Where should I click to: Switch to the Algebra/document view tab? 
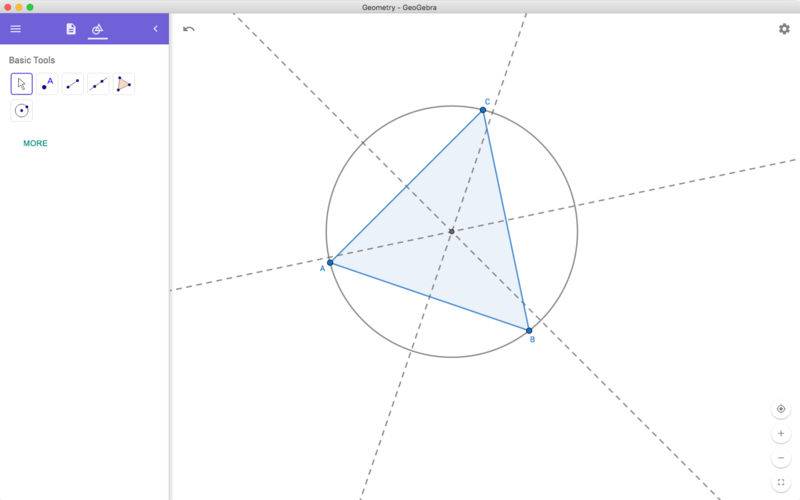click(x=71, y=29)
